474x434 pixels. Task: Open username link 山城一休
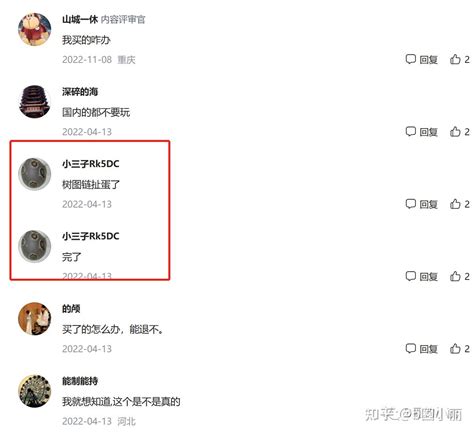[80, 19]
